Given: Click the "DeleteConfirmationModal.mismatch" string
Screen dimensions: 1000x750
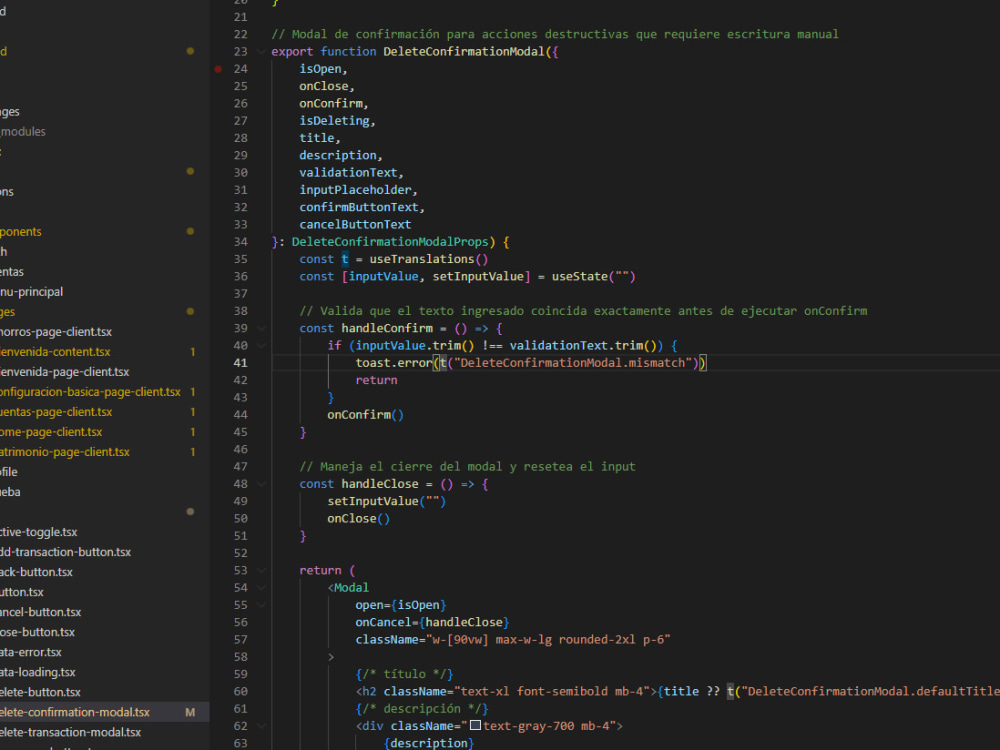Looking at the screenshot, I should click(x=572, y=363).
